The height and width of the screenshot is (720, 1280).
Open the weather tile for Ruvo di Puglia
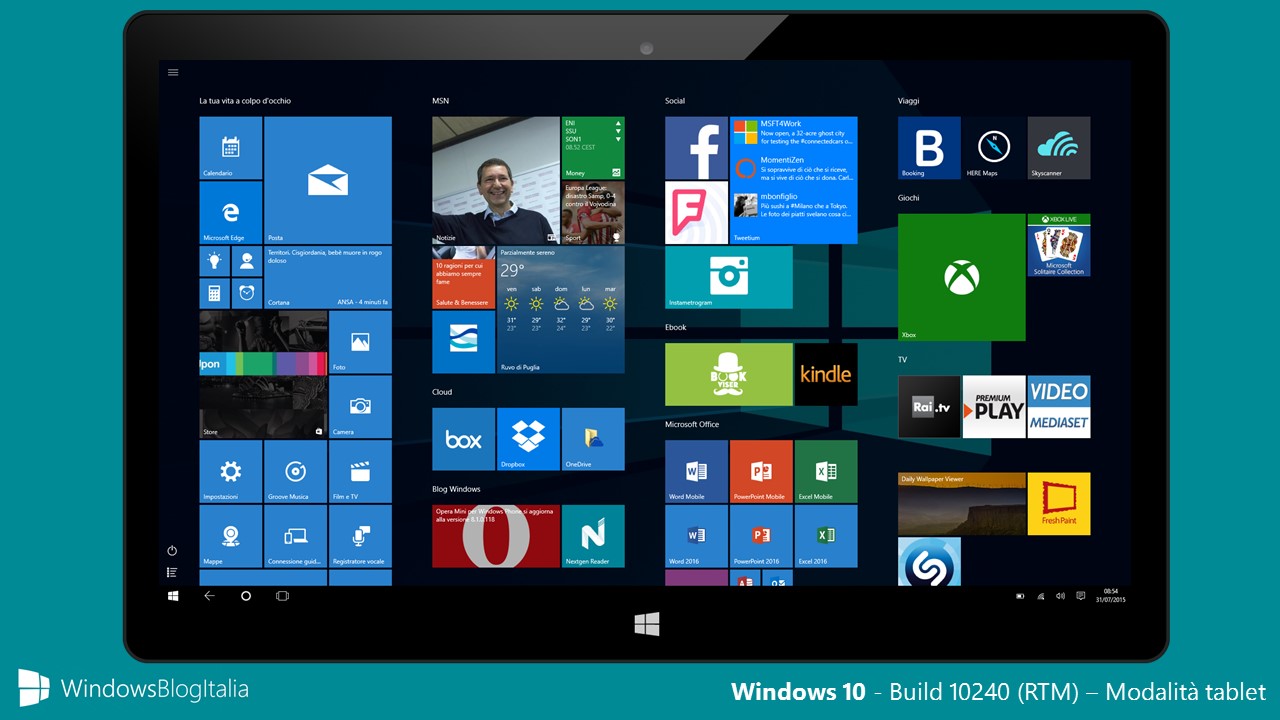(x=561, y=310)
